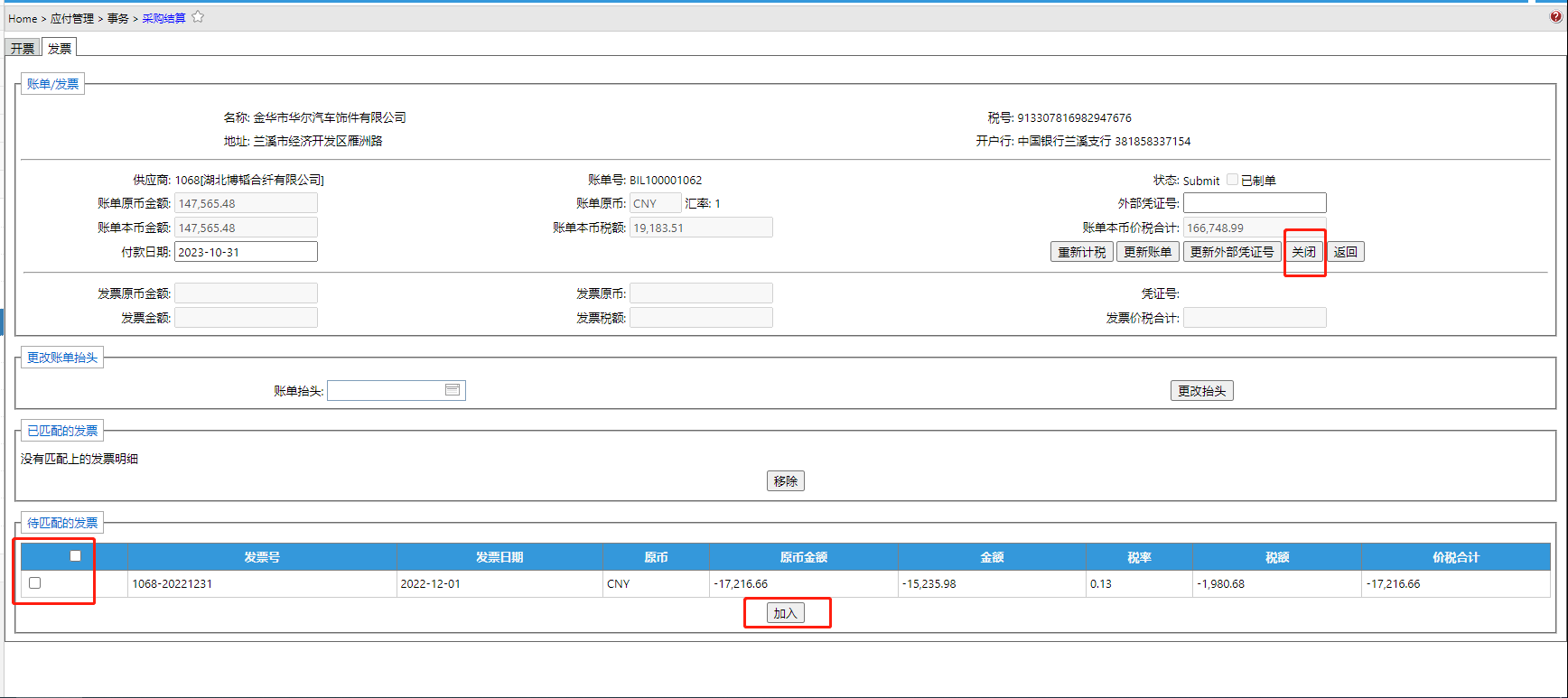Focus the 外部凭证号 input field
Viewport: 1568px width, 698px height.
coord(1255,203)
